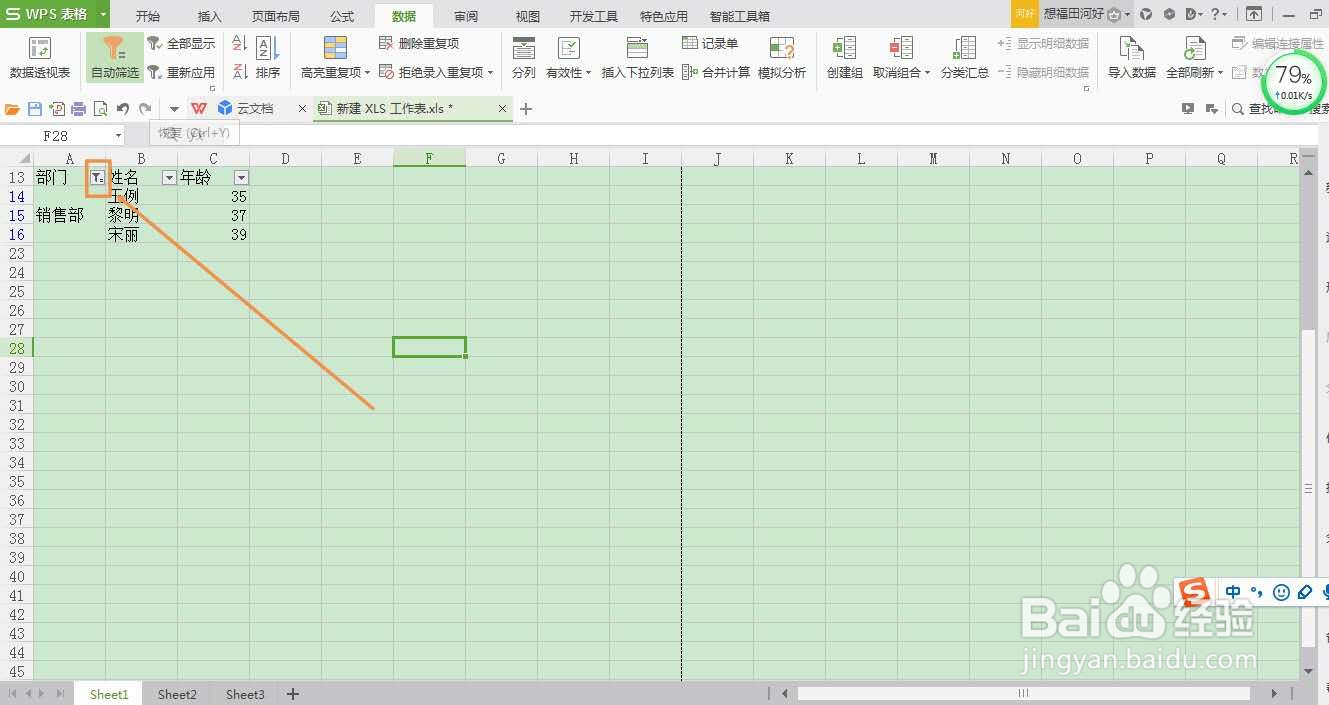Close the 新建 XLS 工作表.xls tab
Viewport: 1329px width, 705px height.
pyautogui.click(x=502, y=108)
